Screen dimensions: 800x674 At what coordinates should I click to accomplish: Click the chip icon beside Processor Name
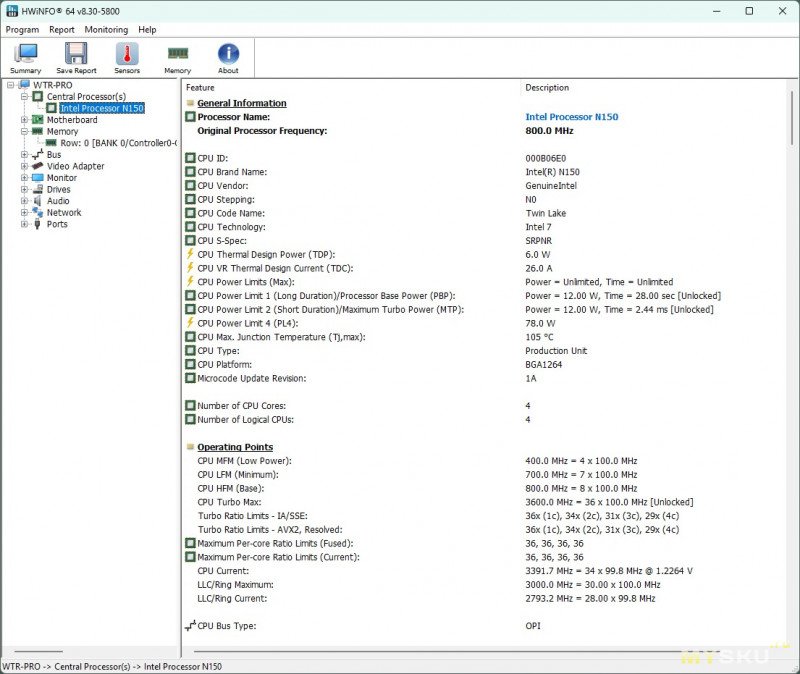tap(190, 117)
